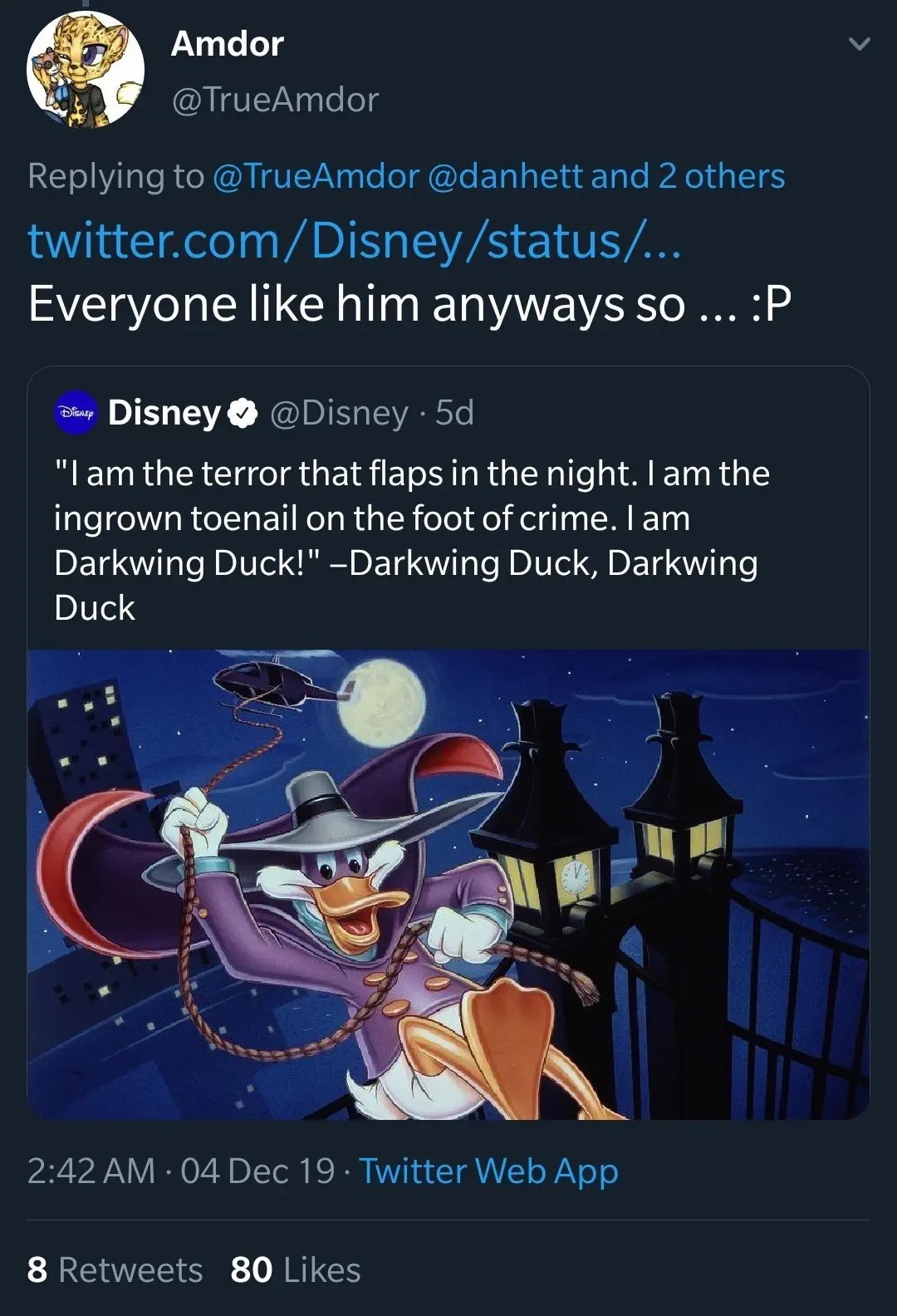Click the Disney logo avatar in quoted tweet
The image size is (897, 1316).
coord(76,412)
